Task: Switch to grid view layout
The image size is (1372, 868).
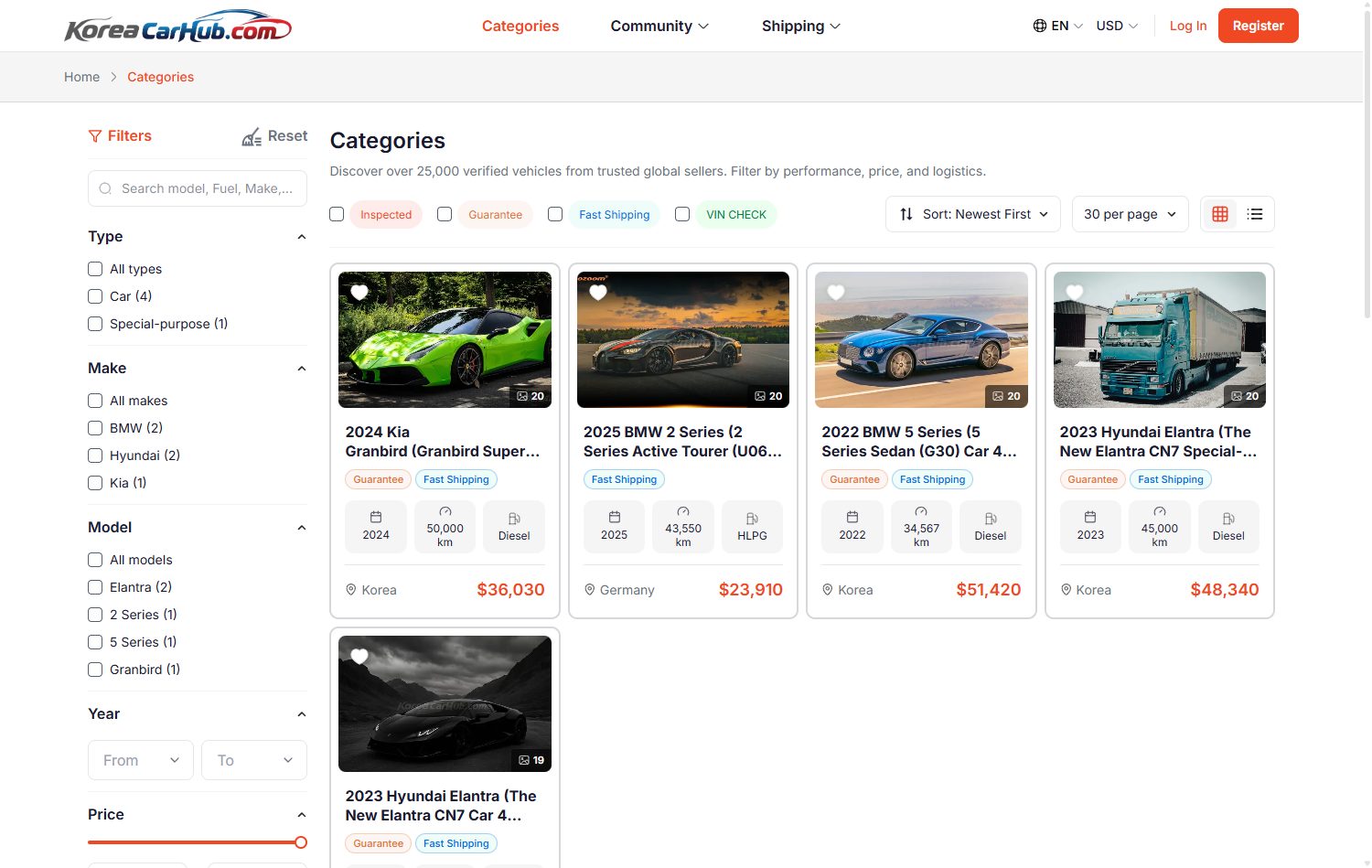Action: tap(1219, 214)
